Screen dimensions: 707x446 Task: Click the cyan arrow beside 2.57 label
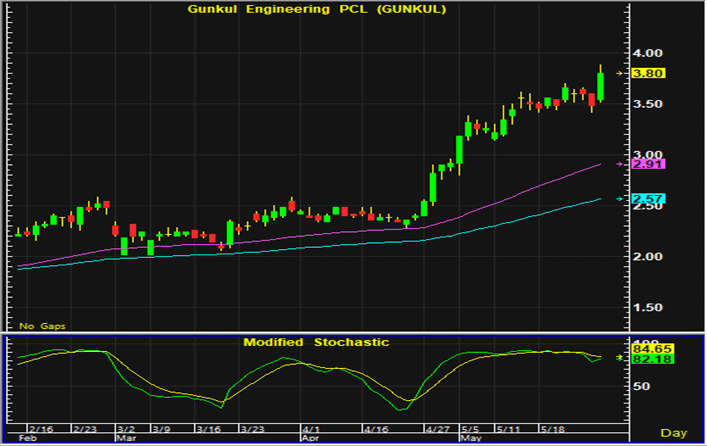point(620,199)
